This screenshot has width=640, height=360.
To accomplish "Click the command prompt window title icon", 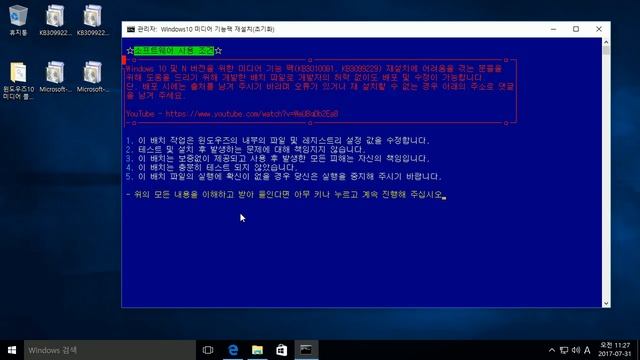I will point(131,29).
